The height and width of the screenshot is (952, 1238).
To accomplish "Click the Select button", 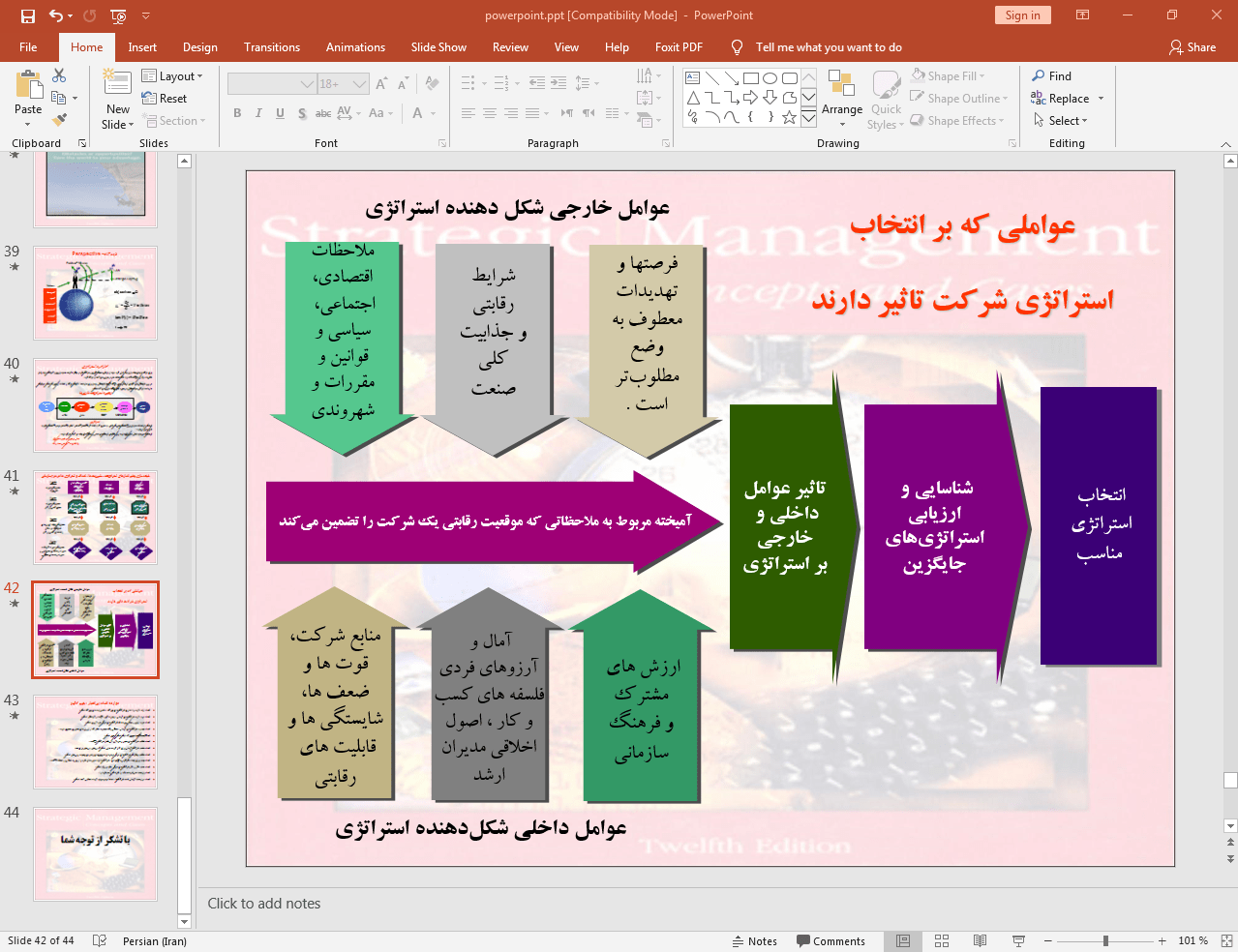I will click(1060, 121).
